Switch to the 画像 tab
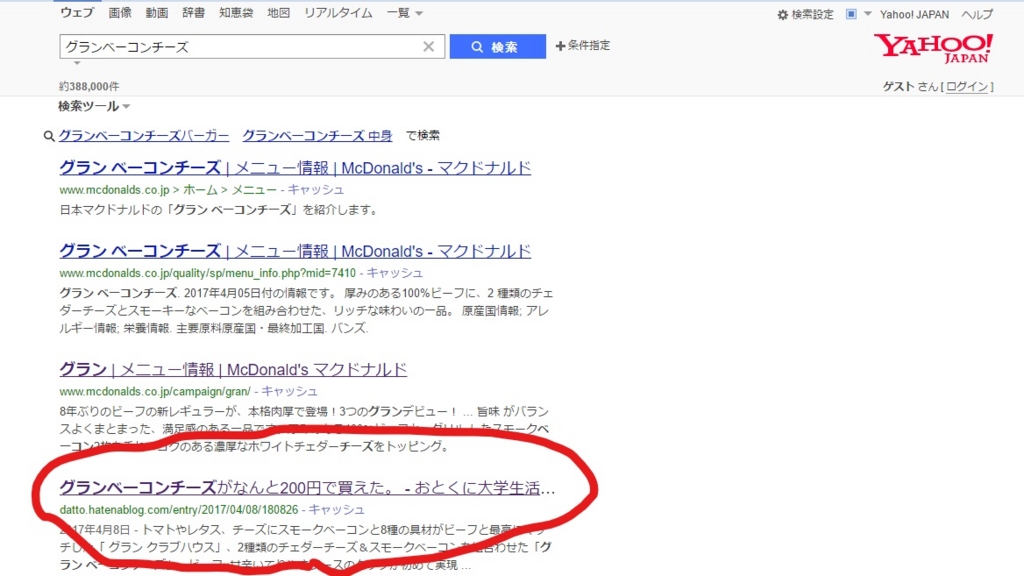This screenshot has width=1024, height=576. [x=120, y=12]
